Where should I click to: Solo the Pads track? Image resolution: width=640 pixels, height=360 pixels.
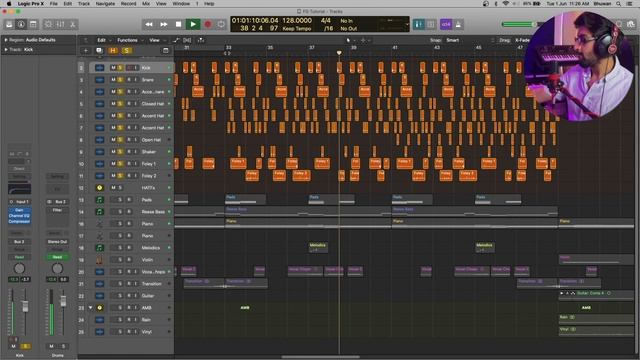[120, 200]
